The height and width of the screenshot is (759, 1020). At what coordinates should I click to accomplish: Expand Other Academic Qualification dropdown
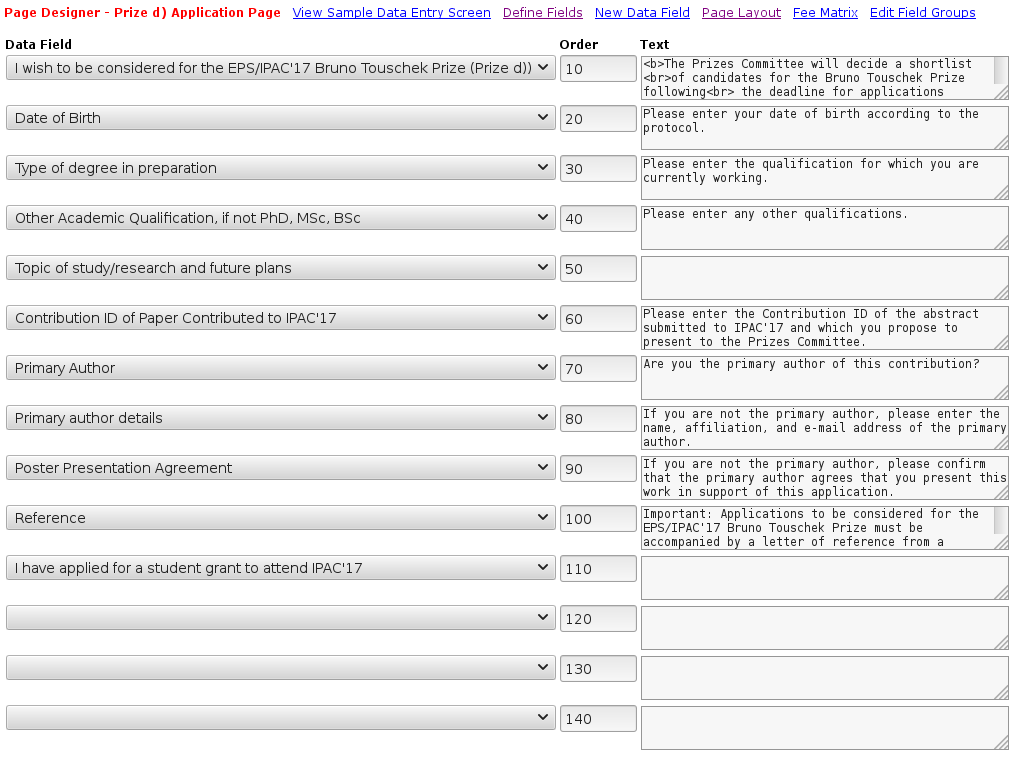point(281,218)
